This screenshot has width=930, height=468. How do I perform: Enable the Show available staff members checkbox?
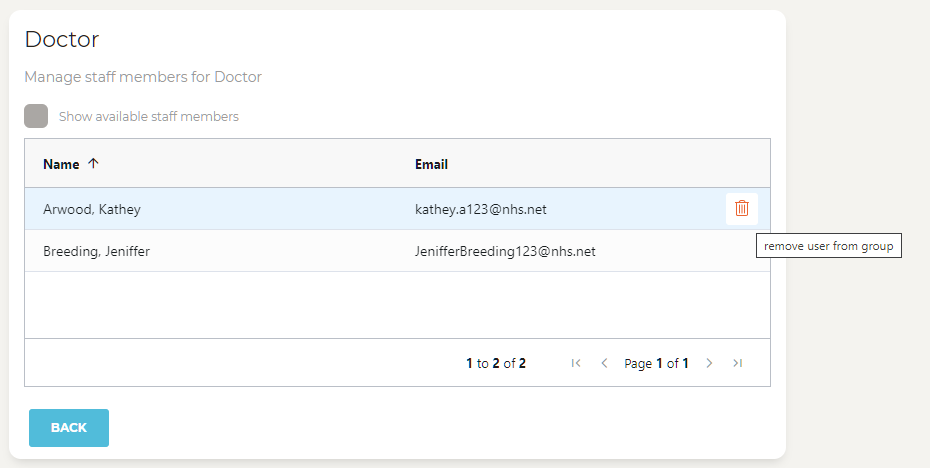click(x=36, y=116)
